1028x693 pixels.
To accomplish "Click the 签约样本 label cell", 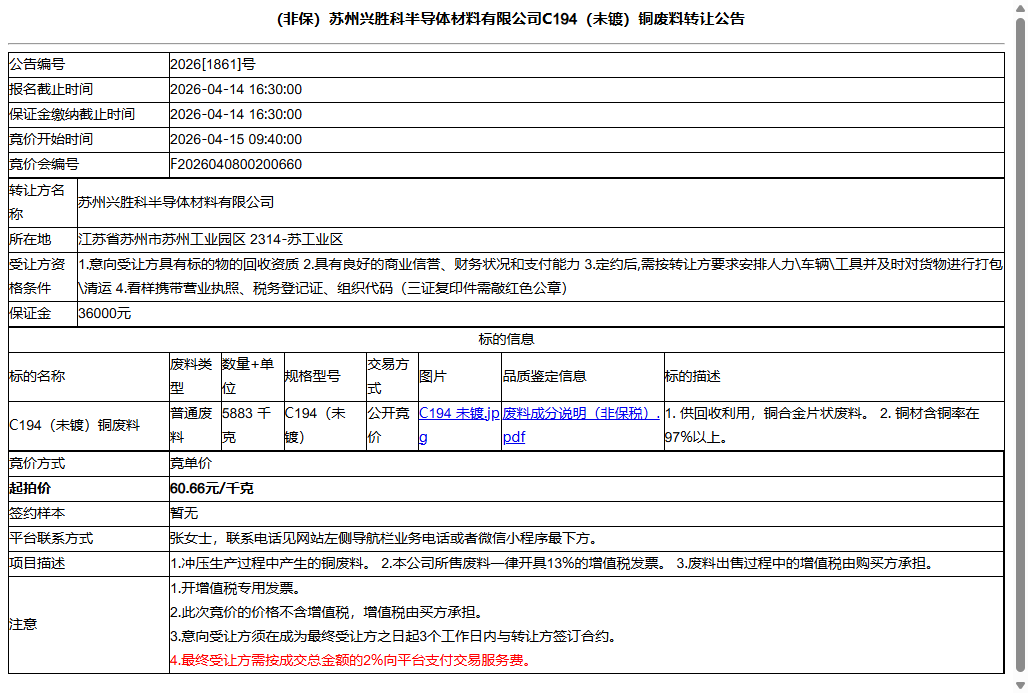I will tap(89, 513).
